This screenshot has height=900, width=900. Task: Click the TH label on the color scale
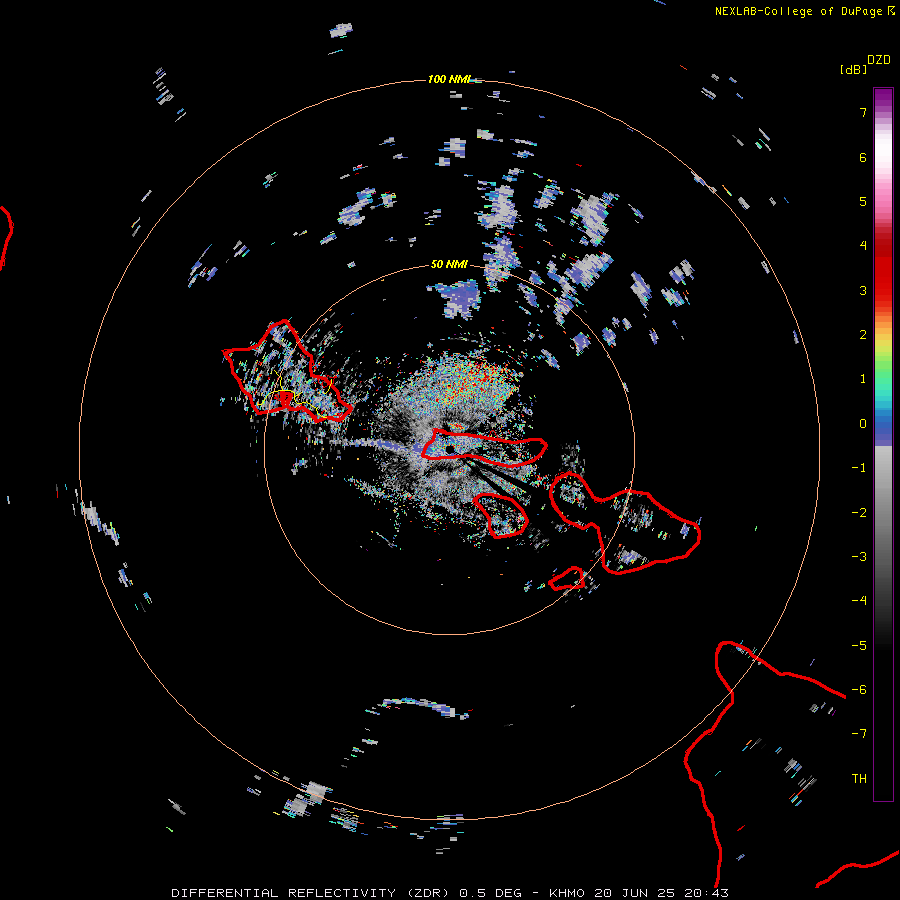[859, 779]
